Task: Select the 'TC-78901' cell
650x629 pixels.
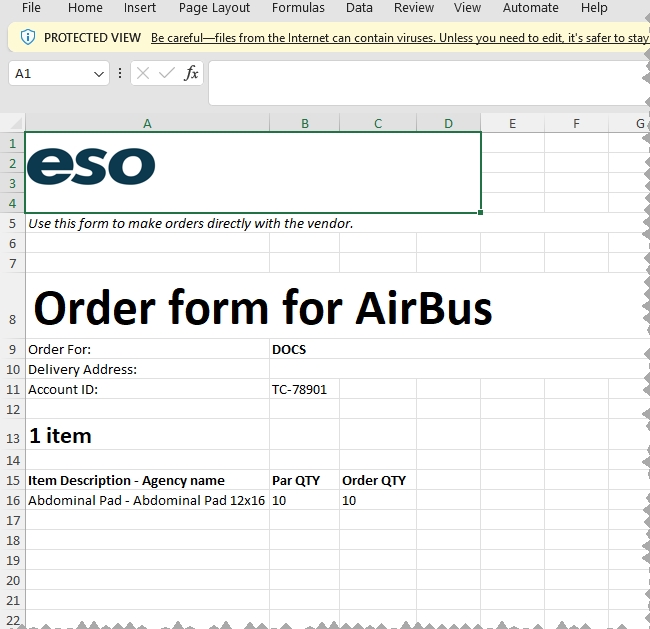Action: click(305, 389)
